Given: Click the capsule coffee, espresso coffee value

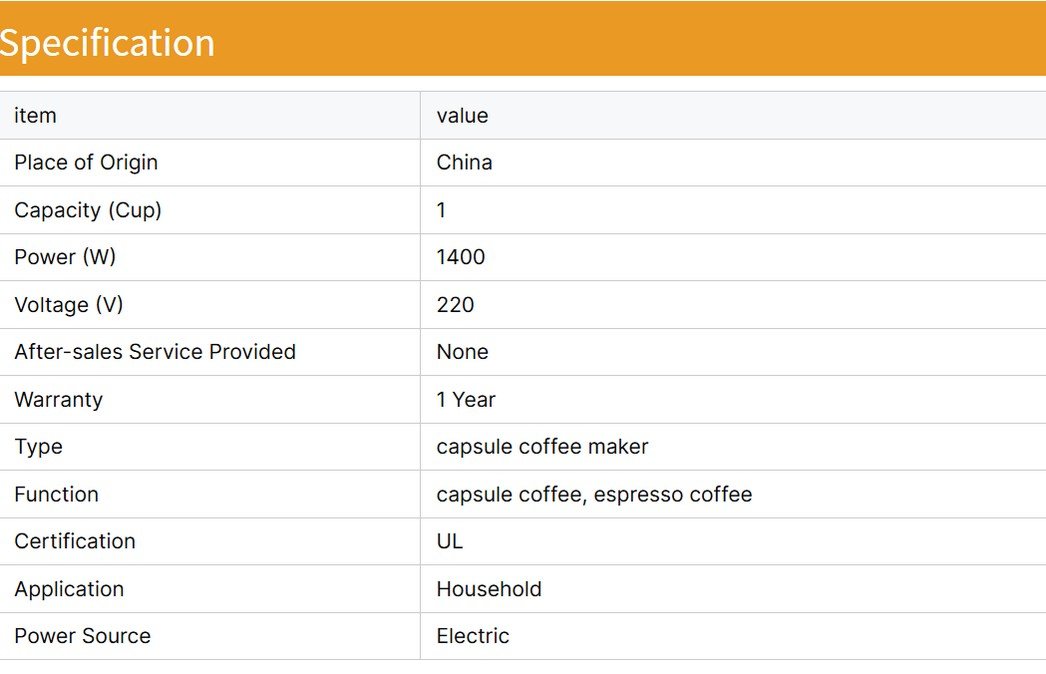Looking at the screenshot, I should click(594, 494).
